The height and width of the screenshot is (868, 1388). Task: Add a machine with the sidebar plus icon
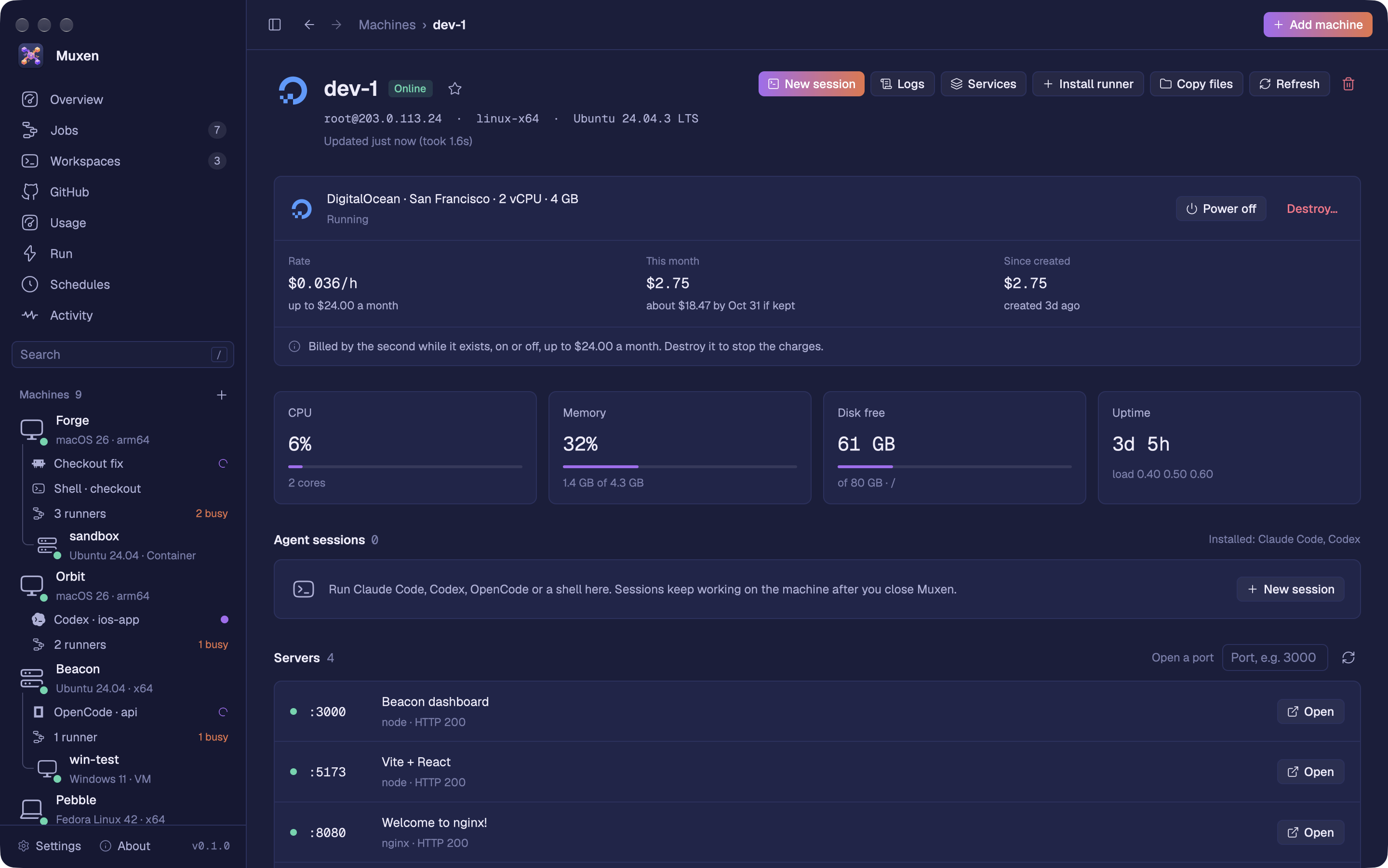click(x=222, y=395)
